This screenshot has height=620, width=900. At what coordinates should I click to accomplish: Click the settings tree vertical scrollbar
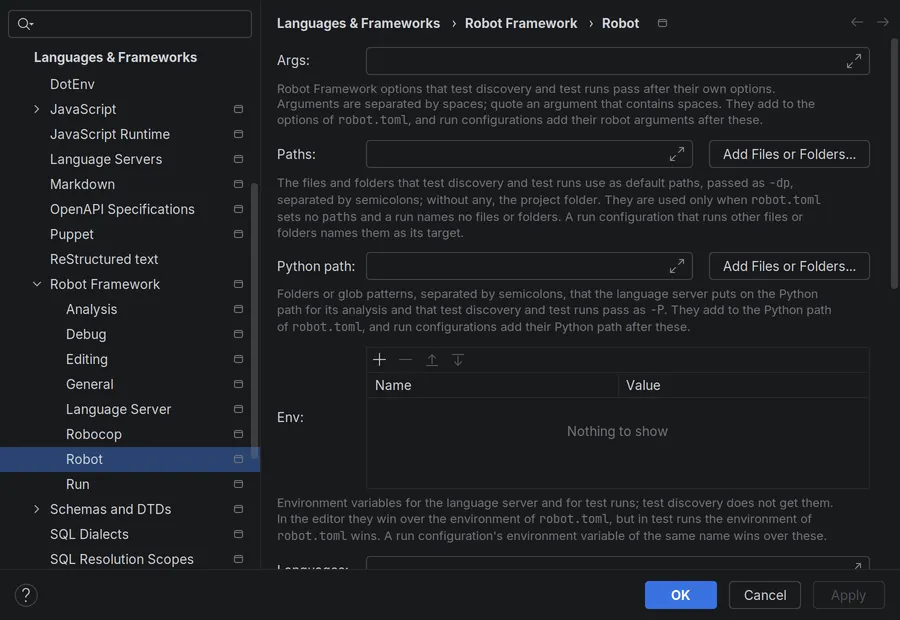(254, 321)
